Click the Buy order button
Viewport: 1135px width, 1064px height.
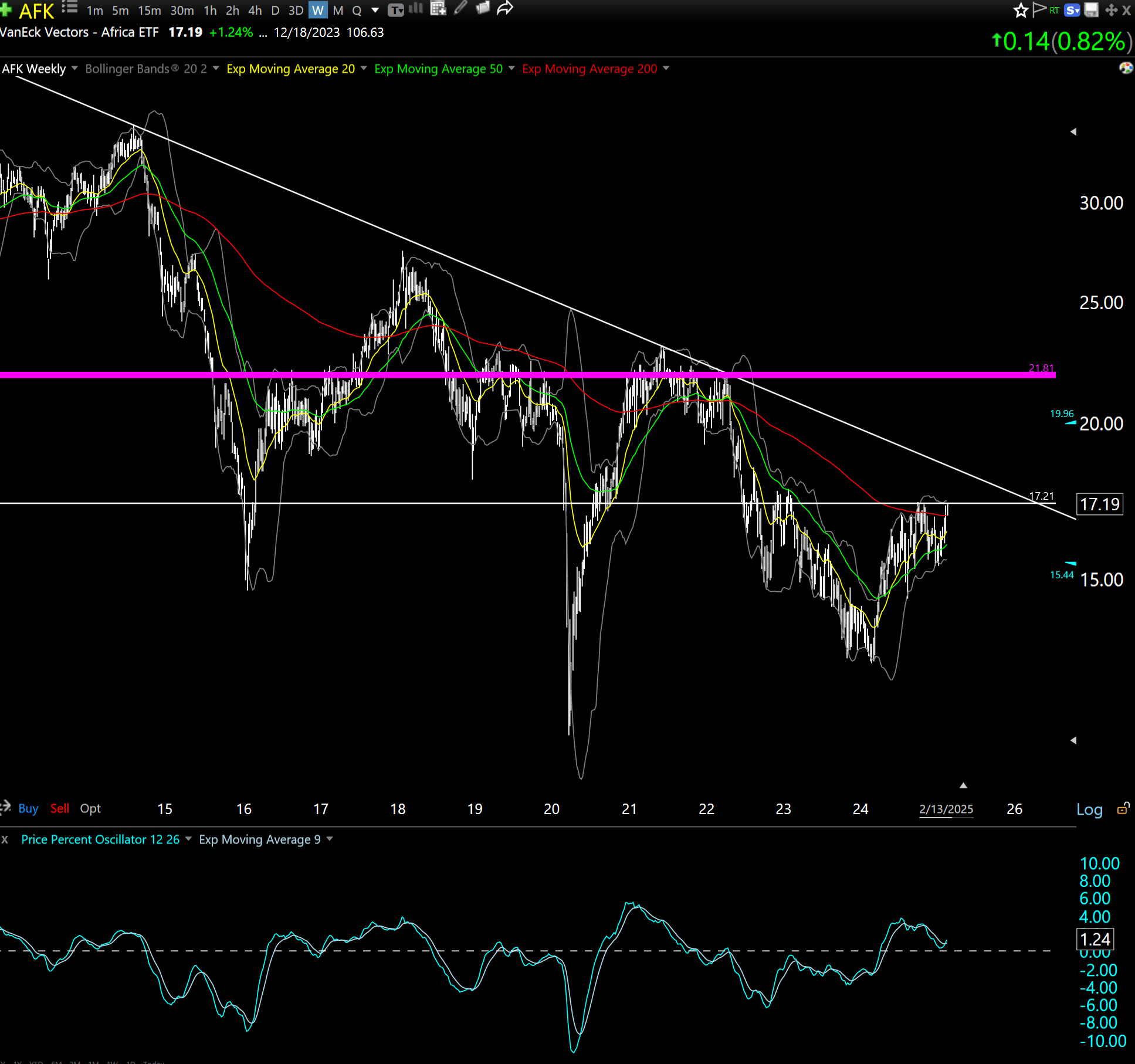point(28,808)
